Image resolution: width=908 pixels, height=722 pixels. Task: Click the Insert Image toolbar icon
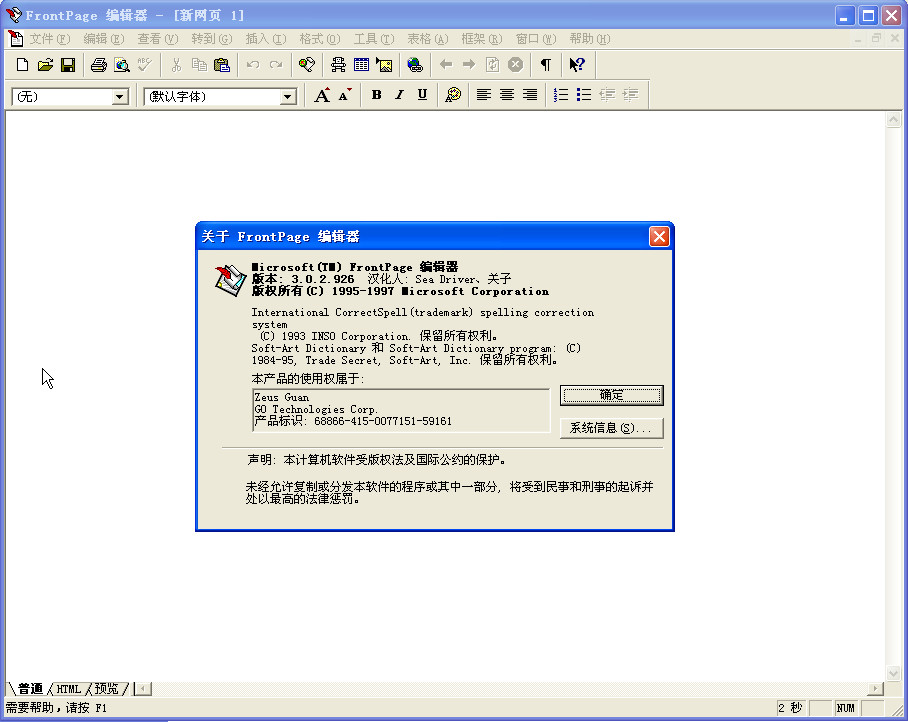(384, 64)
